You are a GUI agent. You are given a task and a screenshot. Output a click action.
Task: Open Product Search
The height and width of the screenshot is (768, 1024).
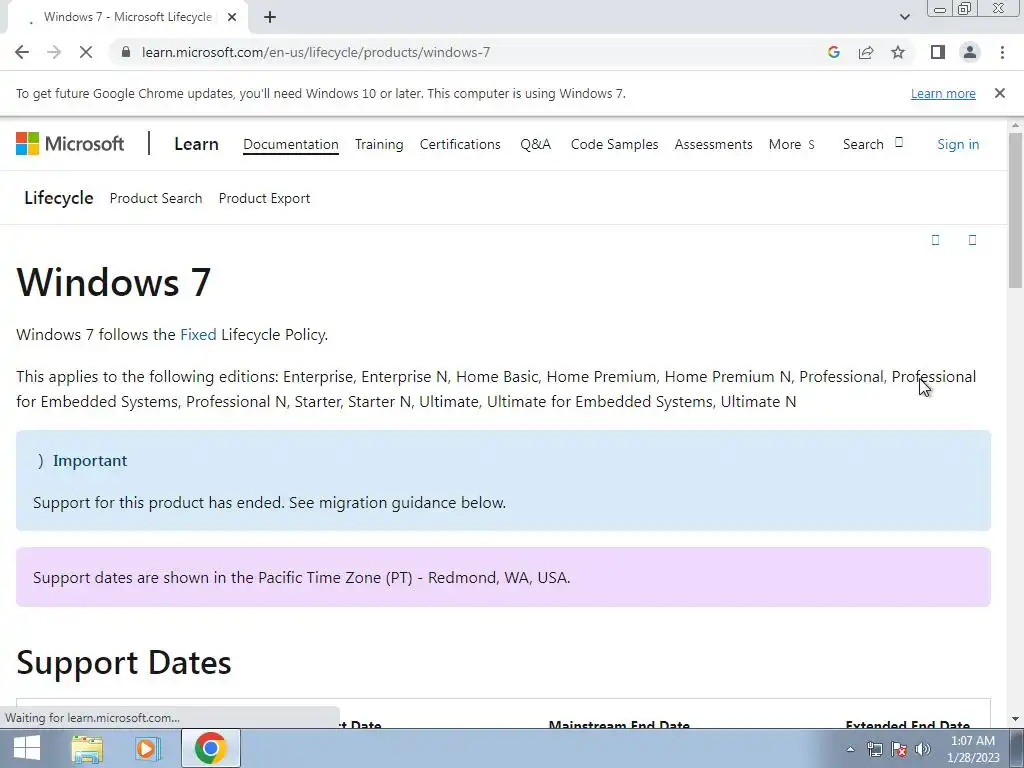[x=156, y=199]
